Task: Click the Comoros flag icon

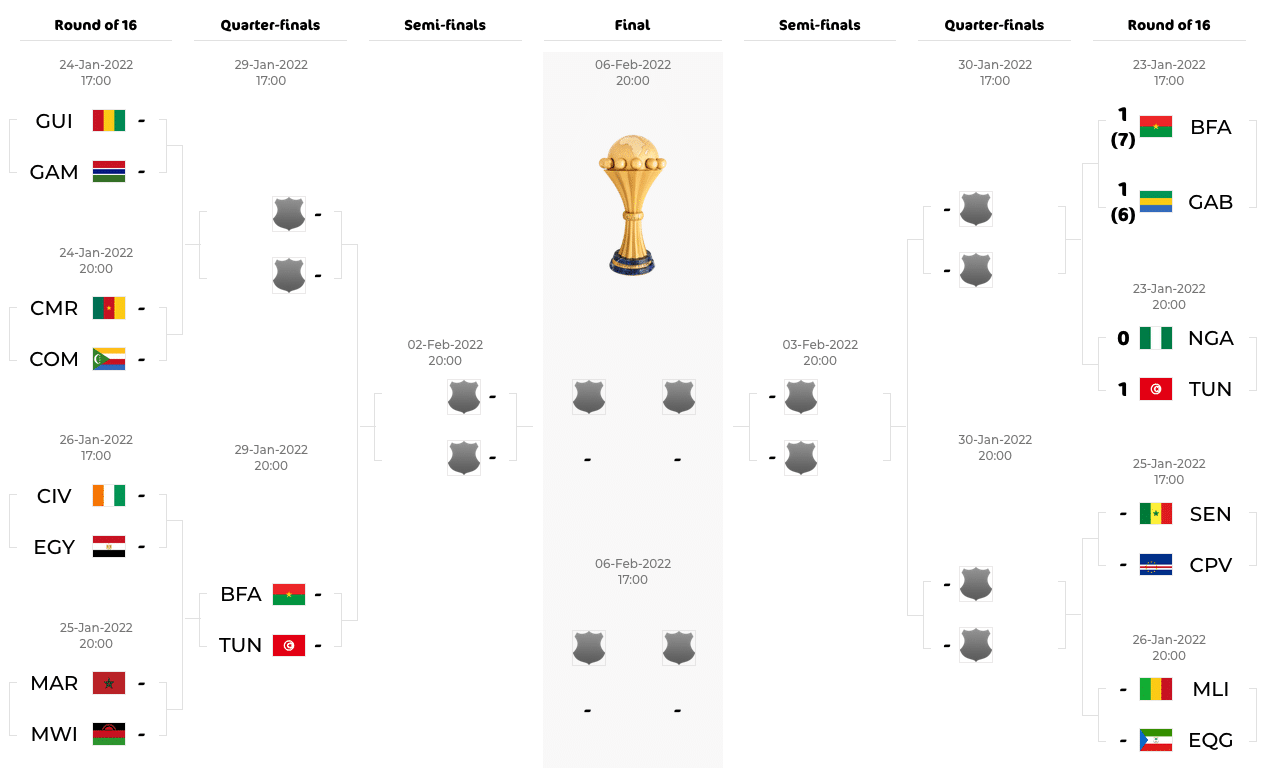Action: click(x=109, y=358)
